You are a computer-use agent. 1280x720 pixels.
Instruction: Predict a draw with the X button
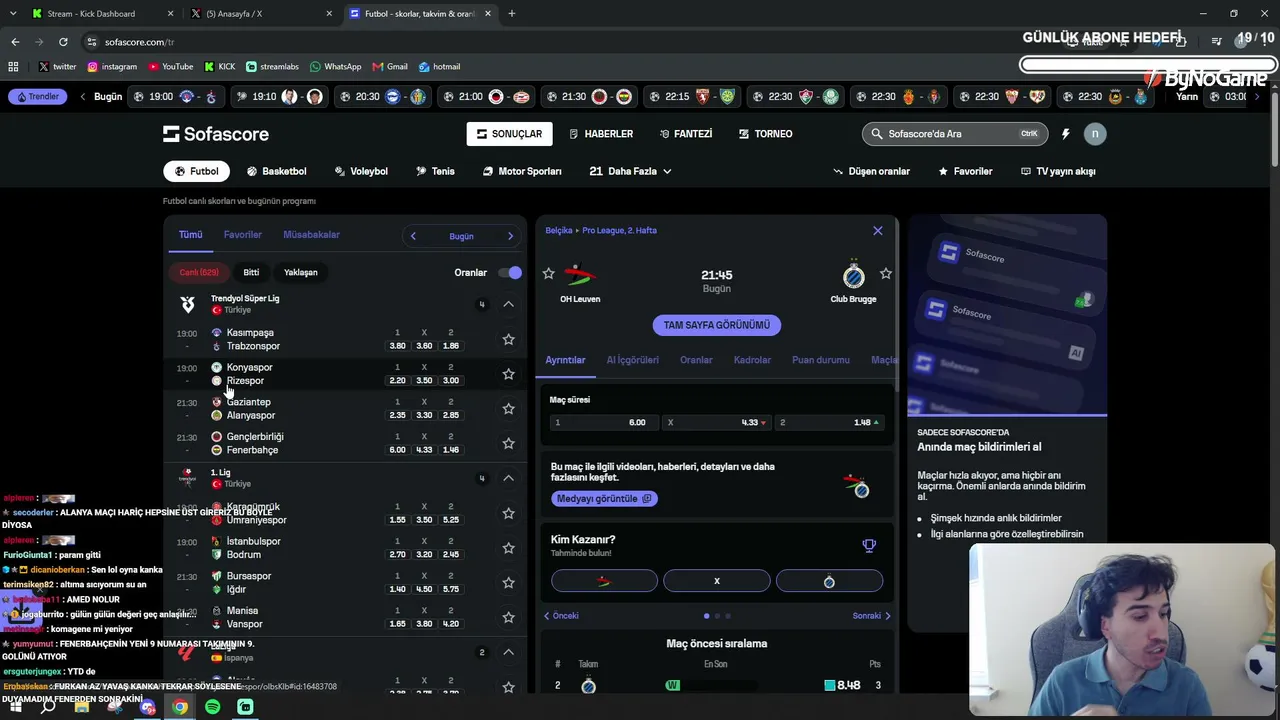point(716,581)
